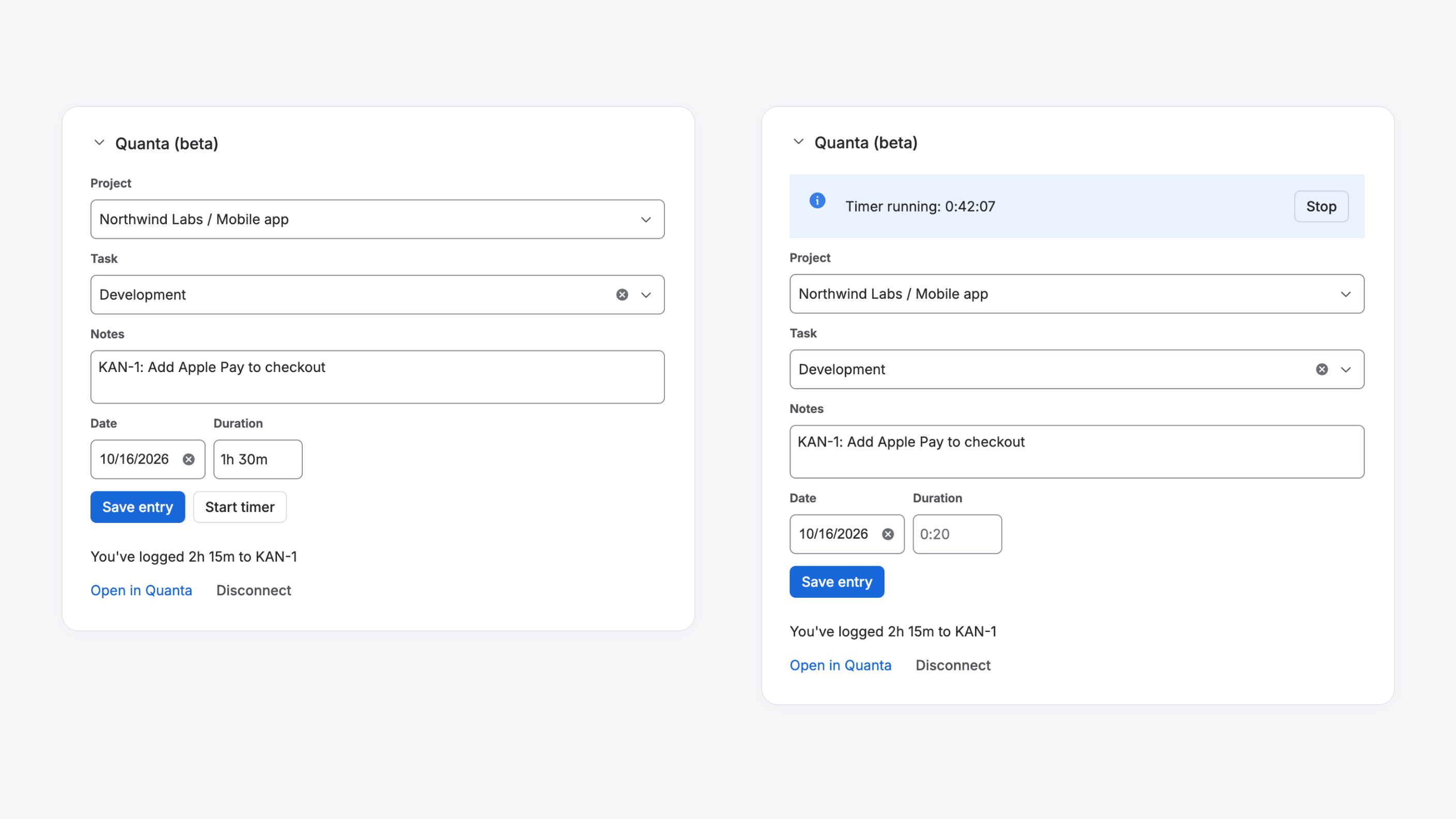Open in Quanta link in left panel

click(141, 590)
